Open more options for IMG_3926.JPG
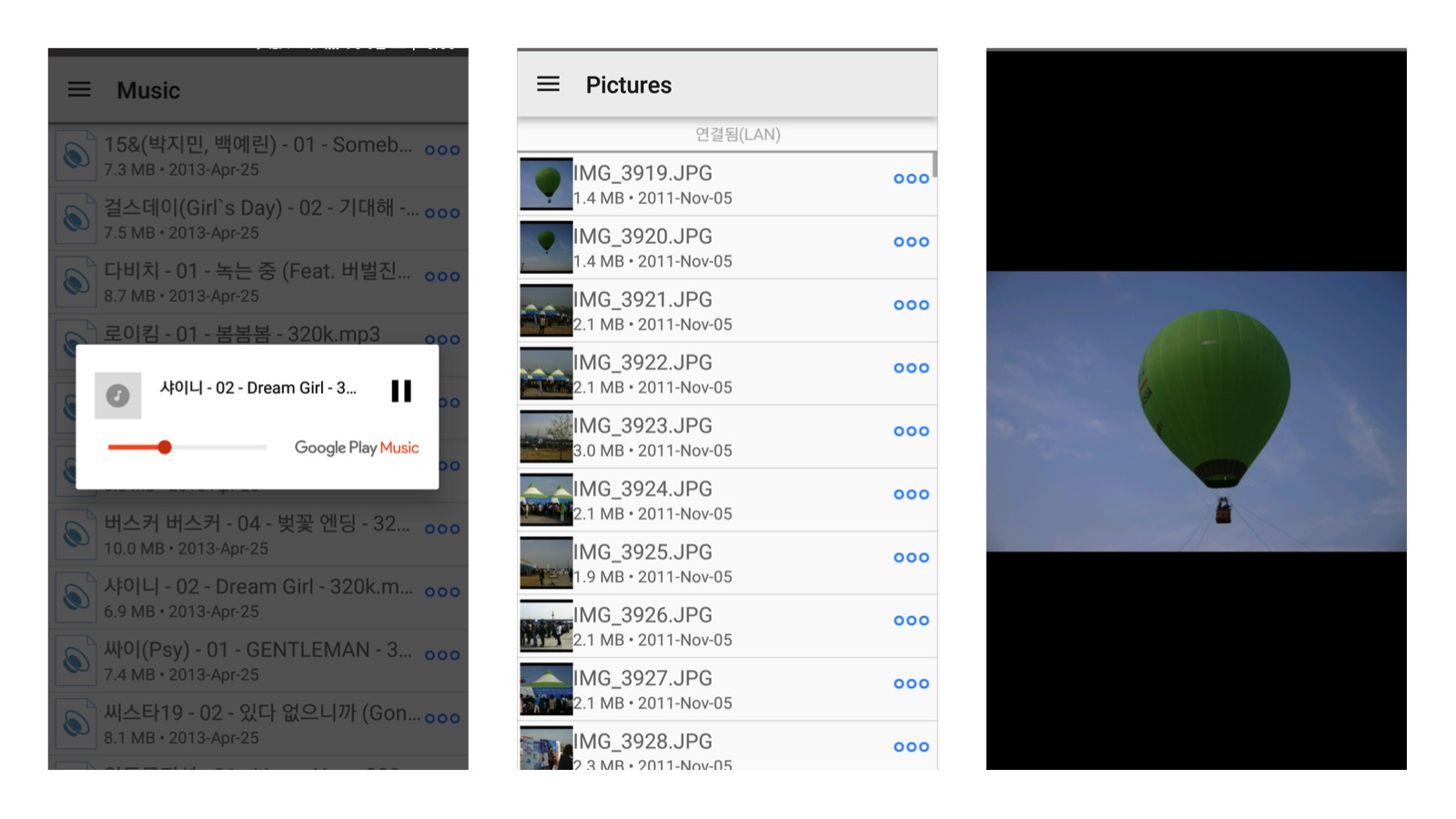 911,621
